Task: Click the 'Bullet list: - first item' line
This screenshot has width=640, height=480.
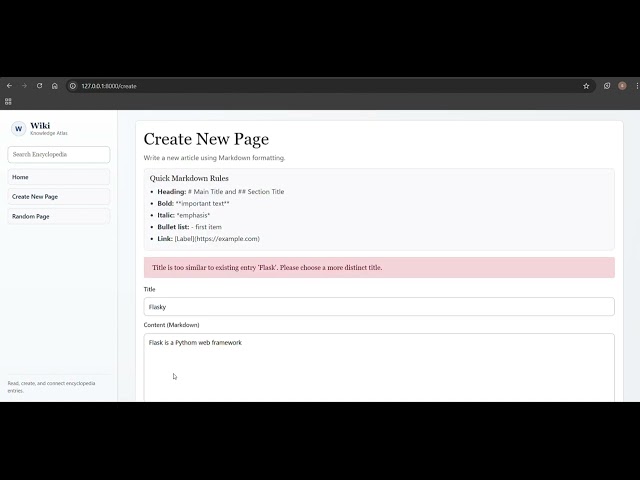Action: click(x=189, y=227)
